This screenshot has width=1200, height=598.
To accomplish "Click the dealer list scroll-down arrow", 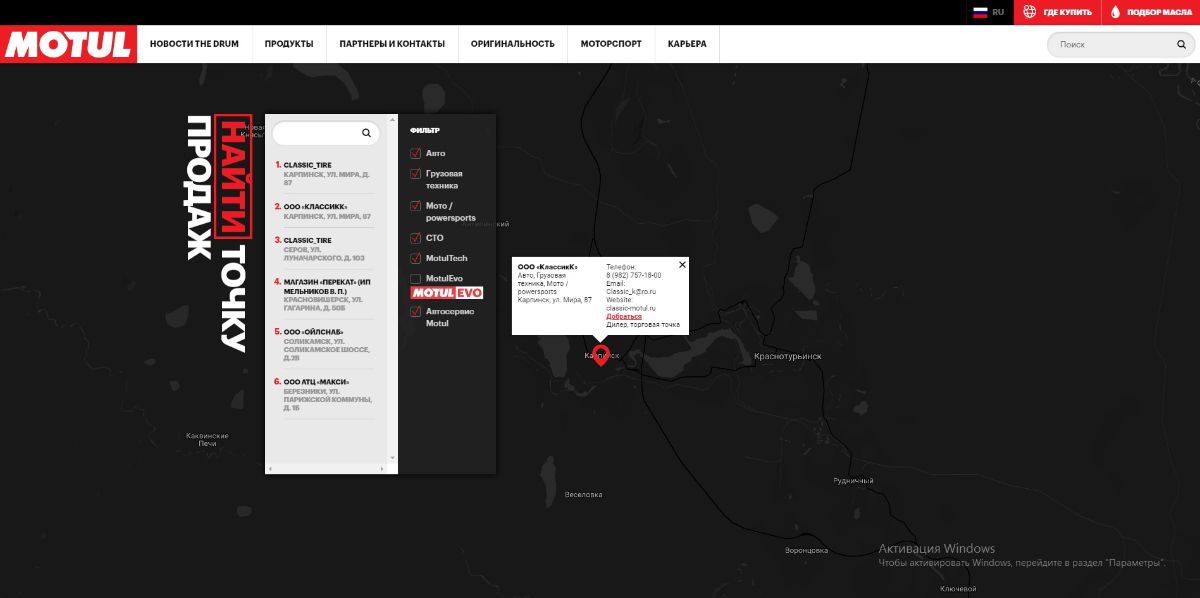I will coord(392,458).
